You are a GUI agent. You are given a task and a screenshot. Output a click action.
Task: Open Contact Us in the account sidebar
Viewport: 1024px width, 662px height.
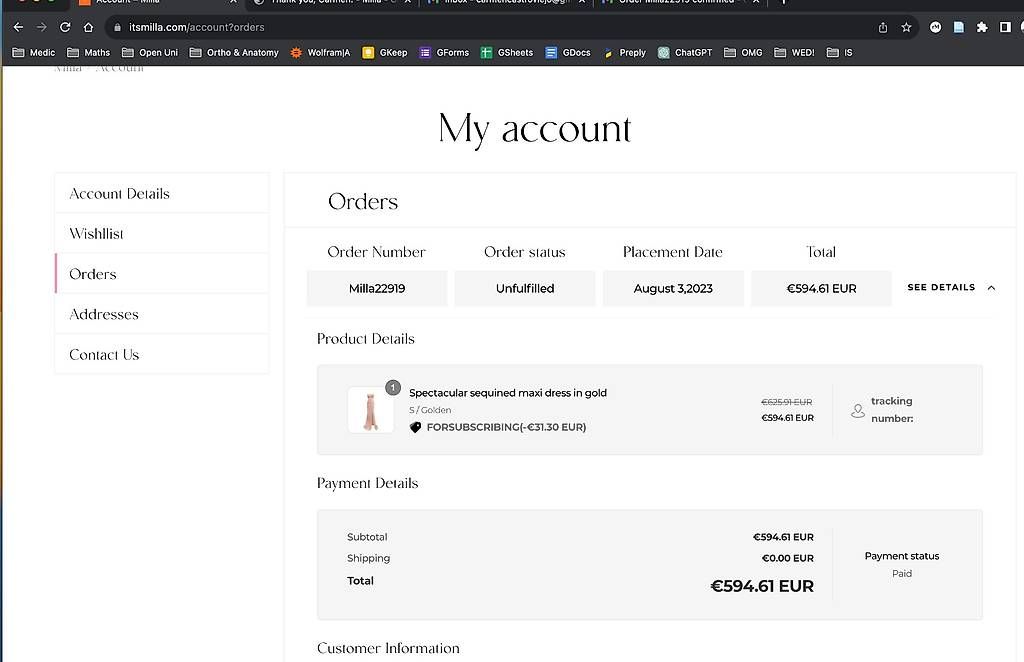tap(162, 355)
